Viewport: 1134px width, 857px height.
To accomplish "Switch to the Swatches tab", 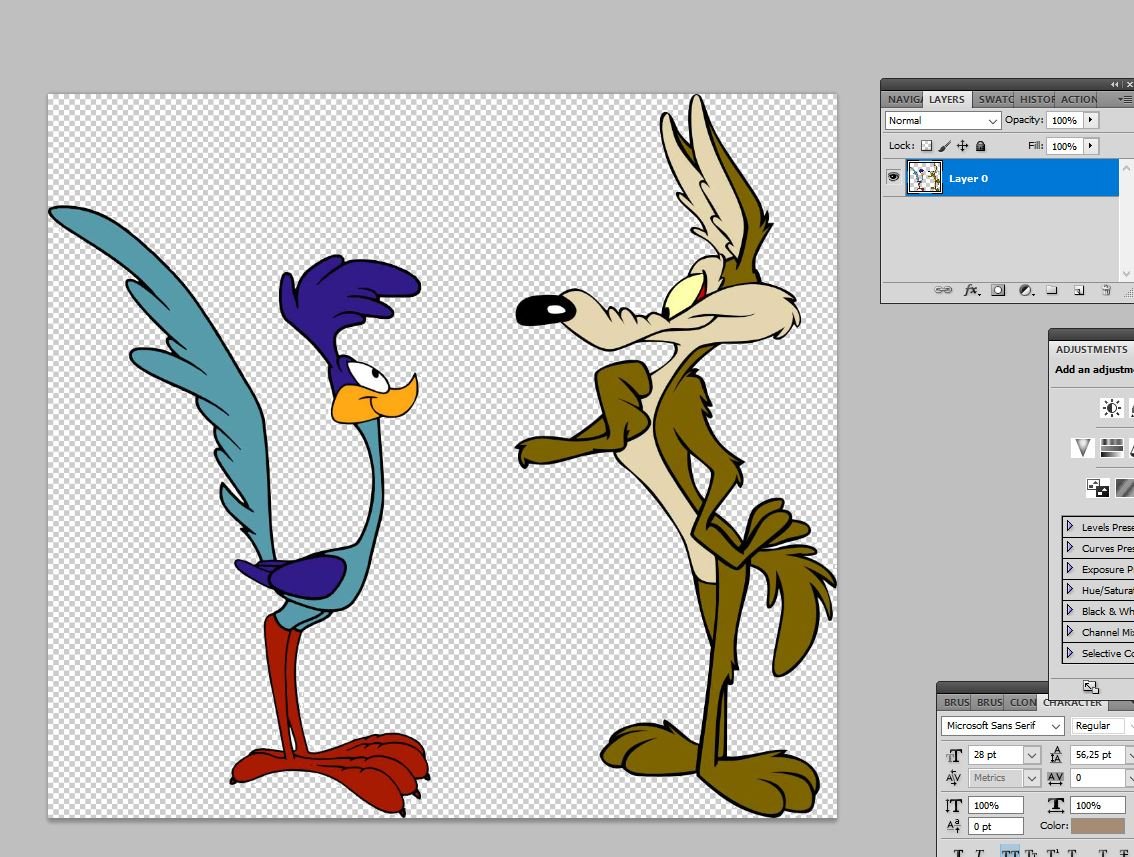I will click(994, 99).
